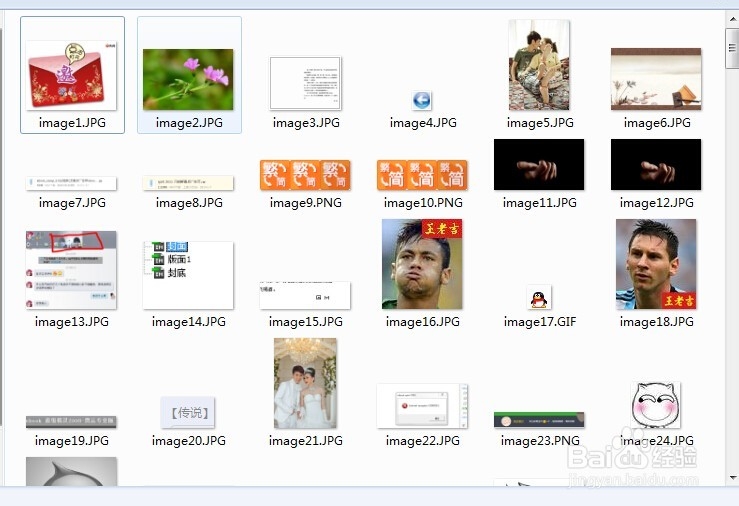Screen dimensions: 739x506
Task: Select the image2.JPG pink flower thumbnail
Action: [188, 79]
